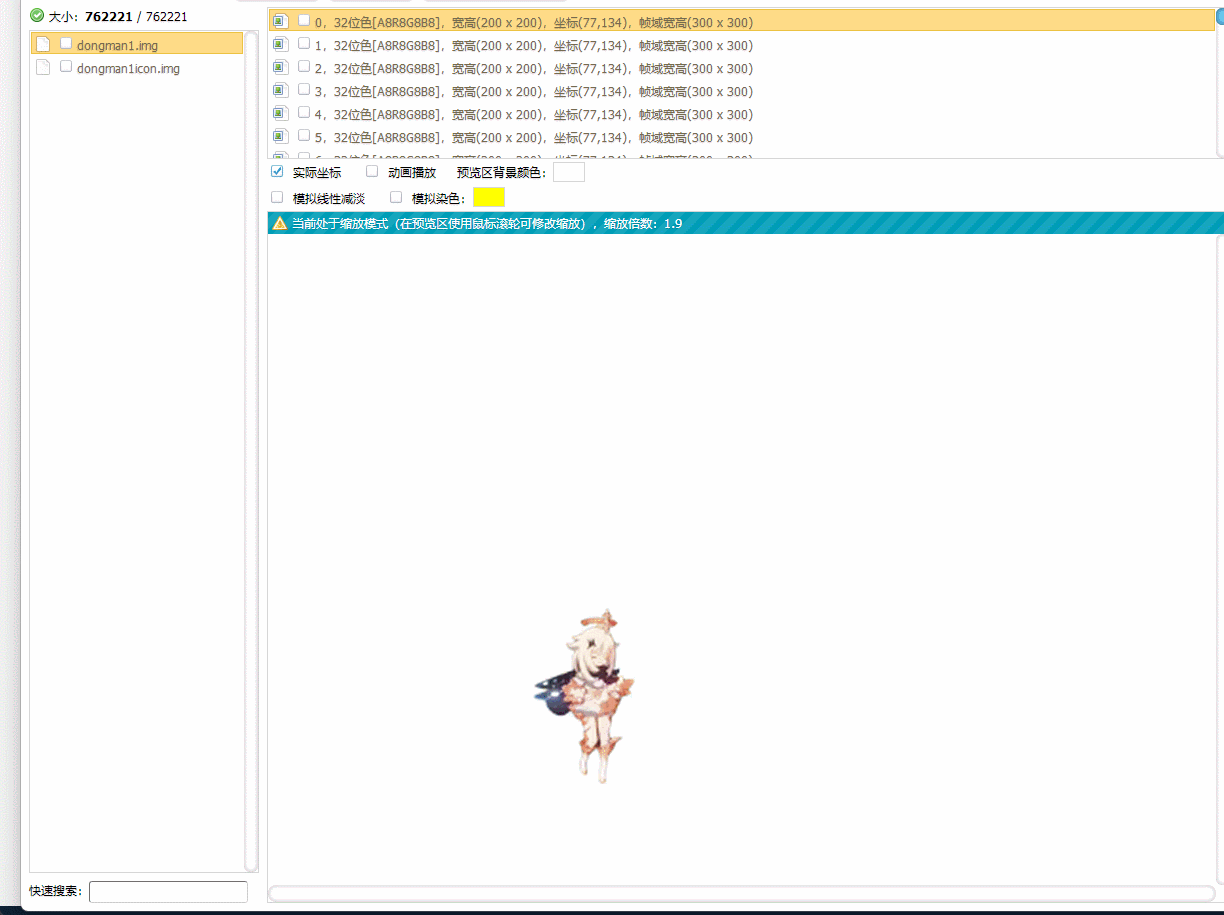The image size is (1224, 915).
Task: Click the image icon for frame 2
Action: [x=280, y=67]
